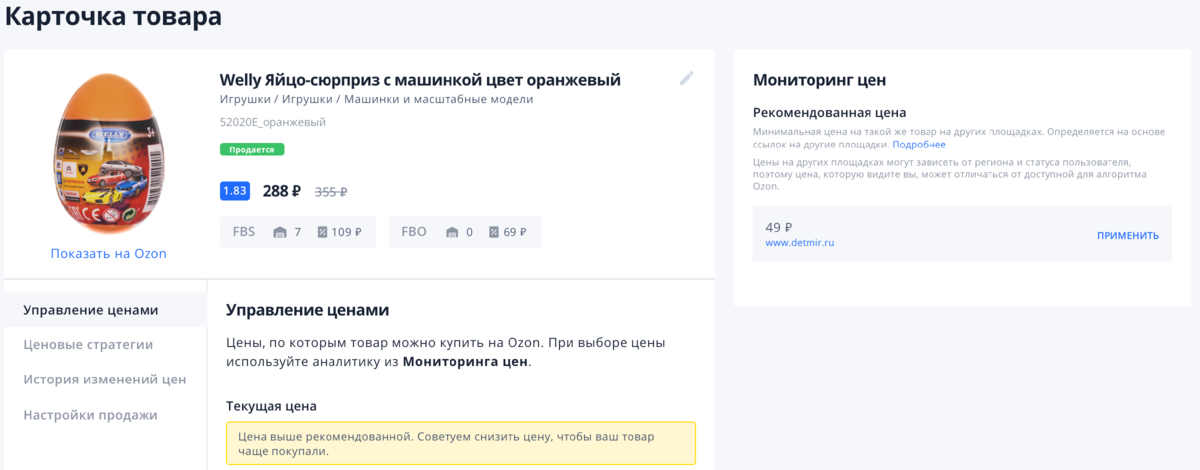Click the FBO stock count 0

pyautogui.click(x=469, y=232)
